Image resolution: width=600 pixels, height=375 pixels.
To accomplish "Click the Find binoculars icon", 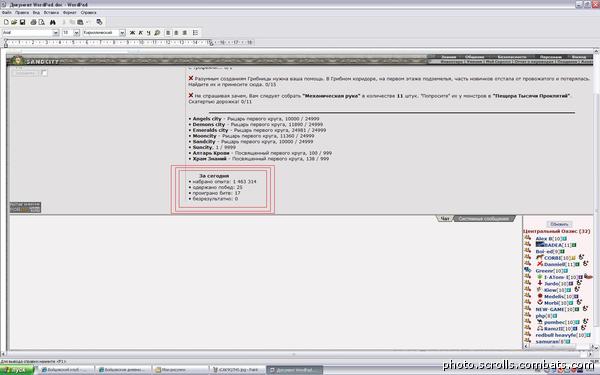I will tap(53, 22).
